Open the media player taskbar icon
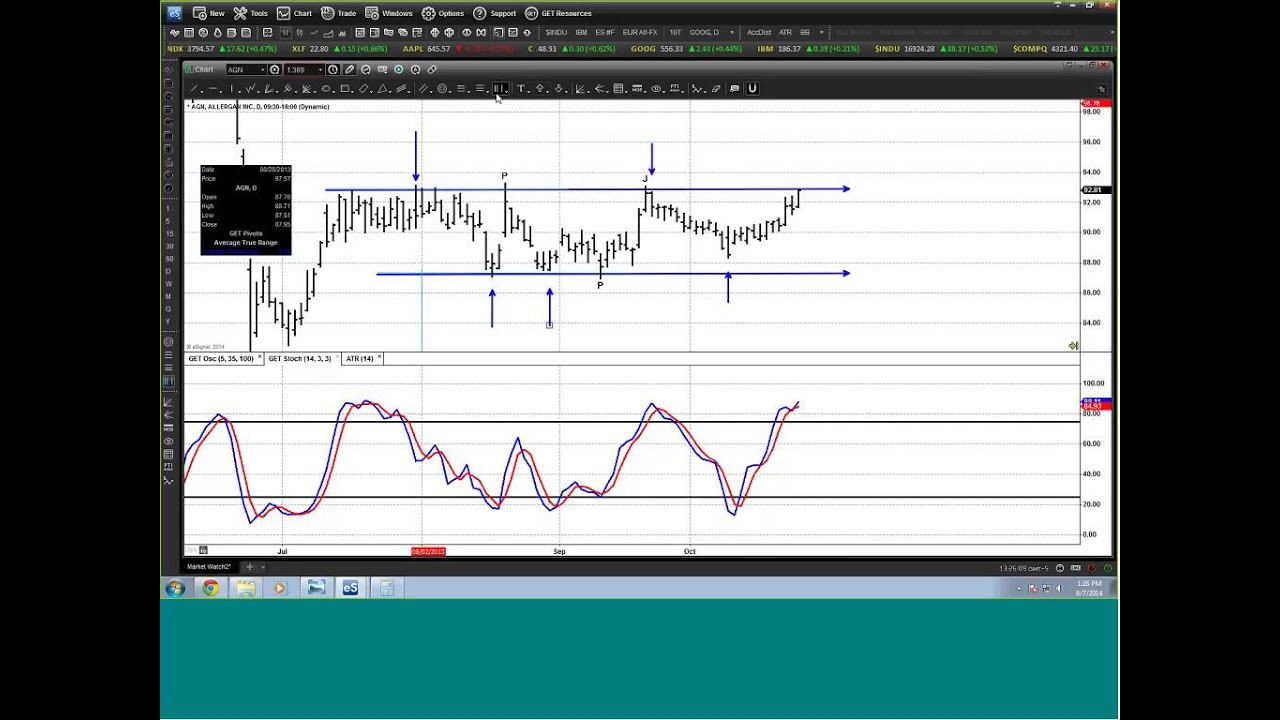This screenshot has height=720, width=1280. 280,588
